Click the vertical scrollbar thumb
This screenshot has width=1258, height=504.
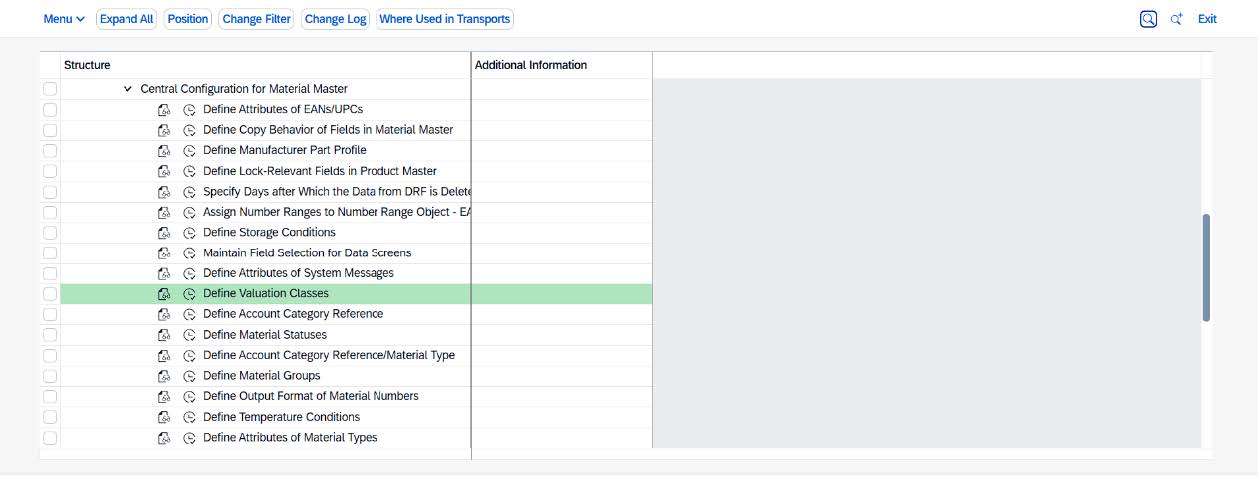[1206, 267]
